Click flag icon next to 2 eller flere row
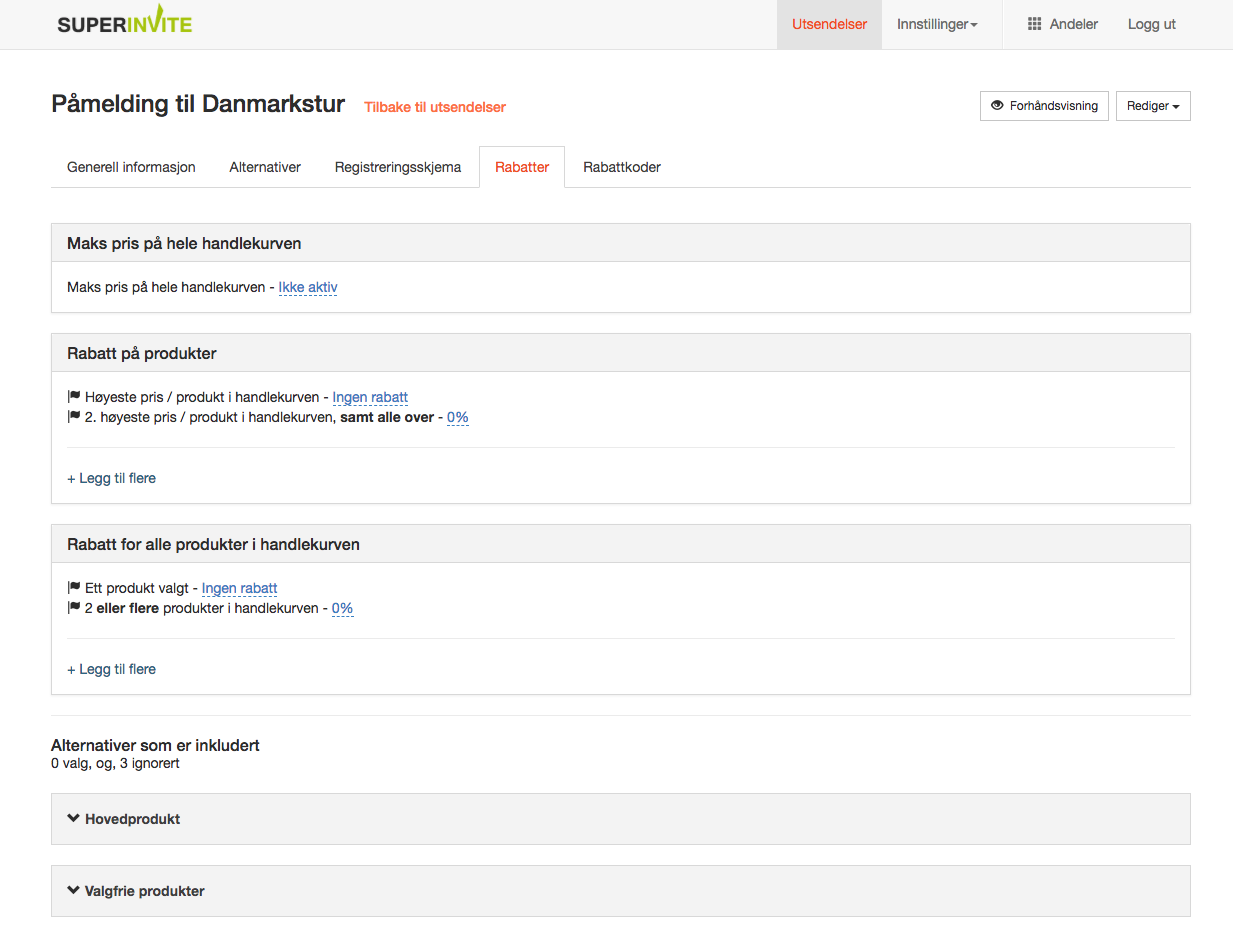 pos(74,608)
